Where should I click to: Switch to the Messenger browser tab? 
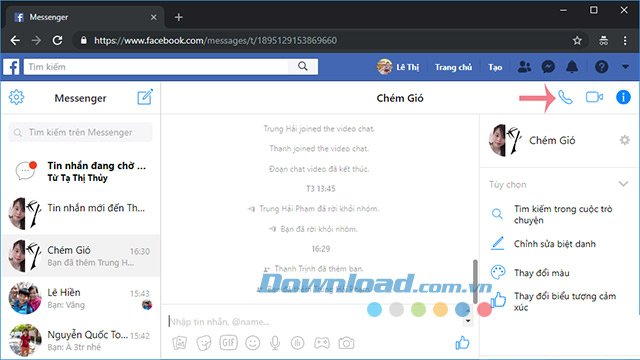coord(85,17)
